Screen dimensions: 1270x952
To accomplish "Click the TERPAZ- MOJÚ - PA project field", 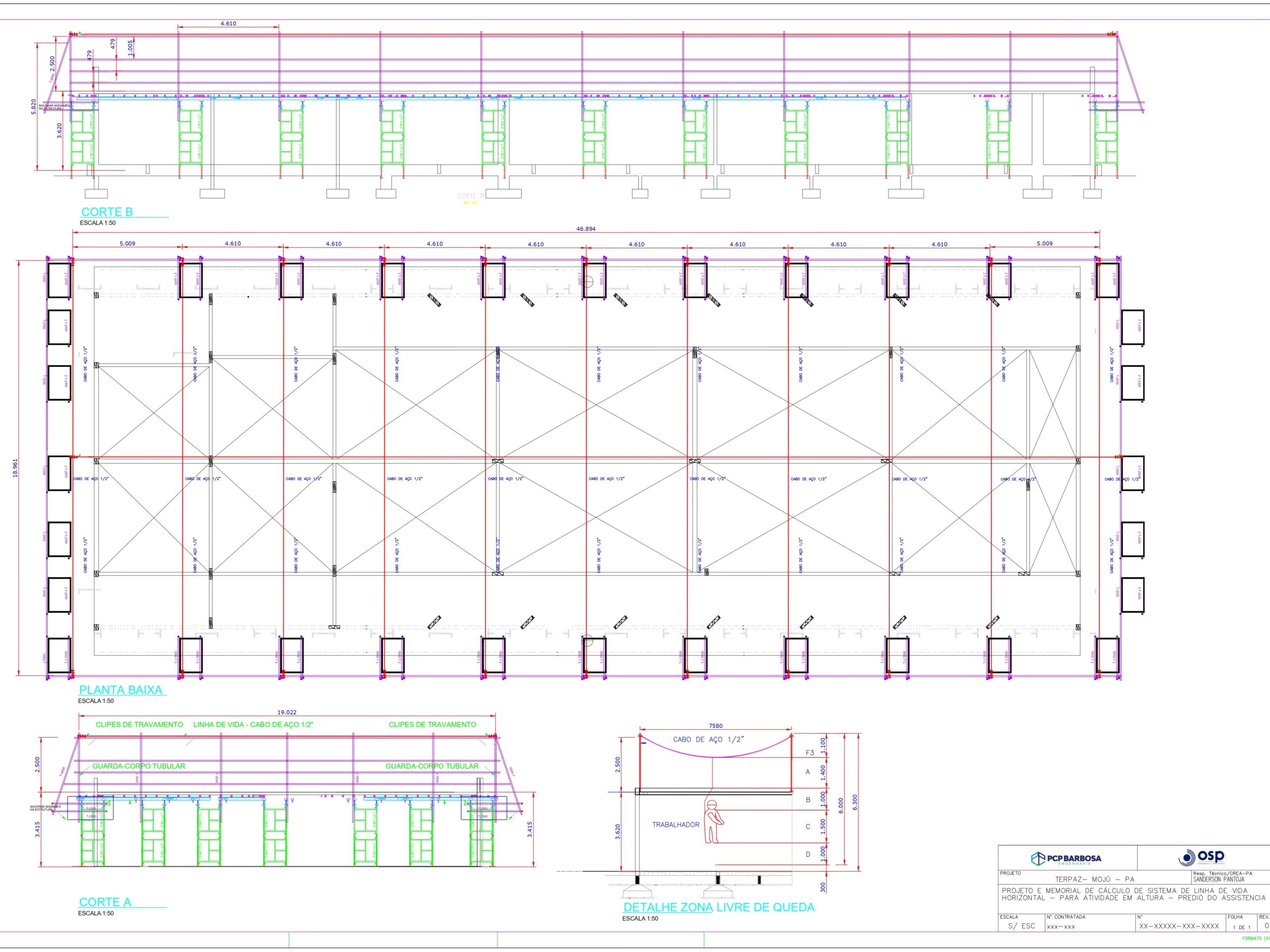I will tap(1094, 879).
